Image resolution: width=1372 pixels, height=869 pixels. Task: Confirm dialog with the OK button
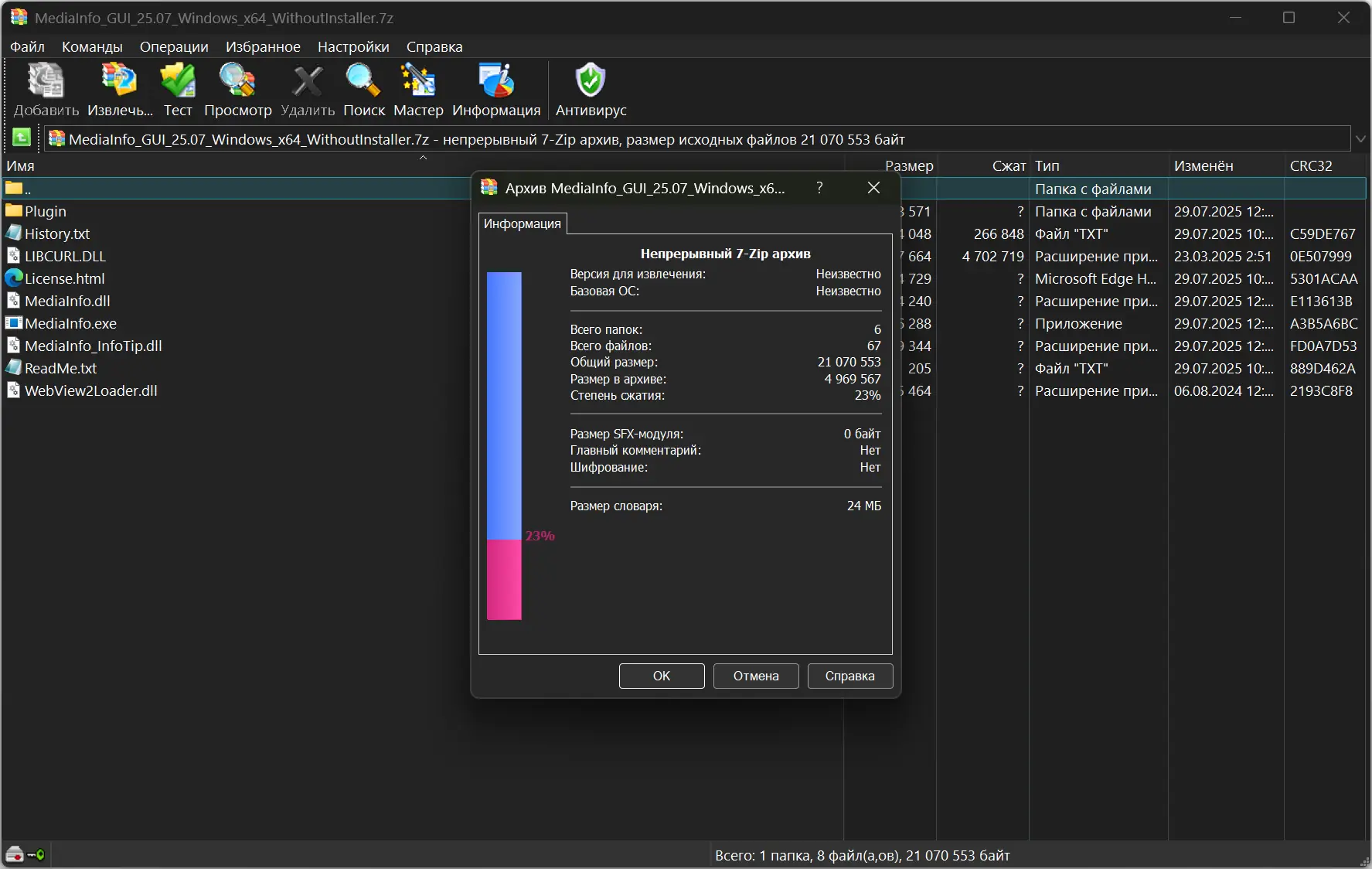point(662,676)
